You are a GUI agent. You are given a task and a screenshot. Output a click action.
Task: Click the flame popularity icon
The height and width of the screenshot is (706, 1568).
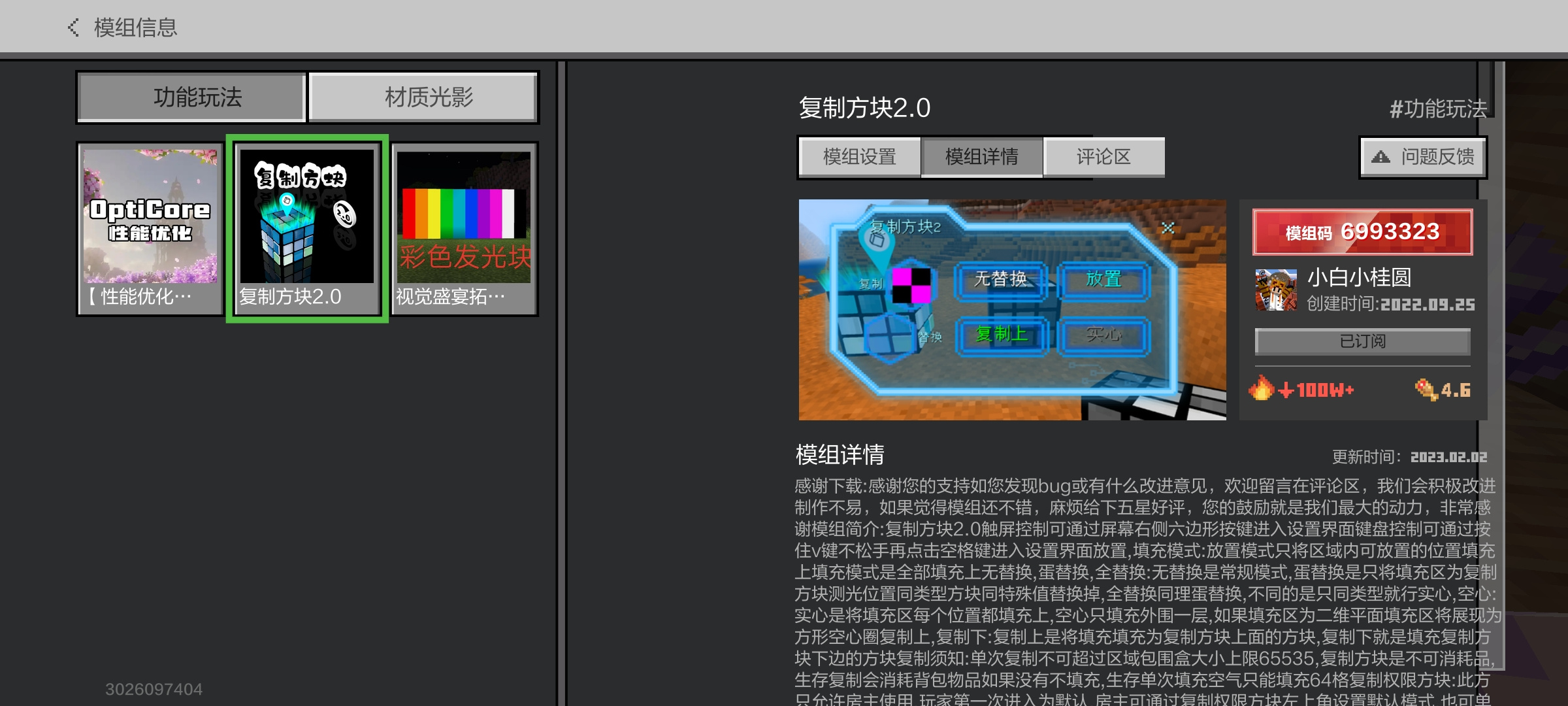click(1262, 388)
